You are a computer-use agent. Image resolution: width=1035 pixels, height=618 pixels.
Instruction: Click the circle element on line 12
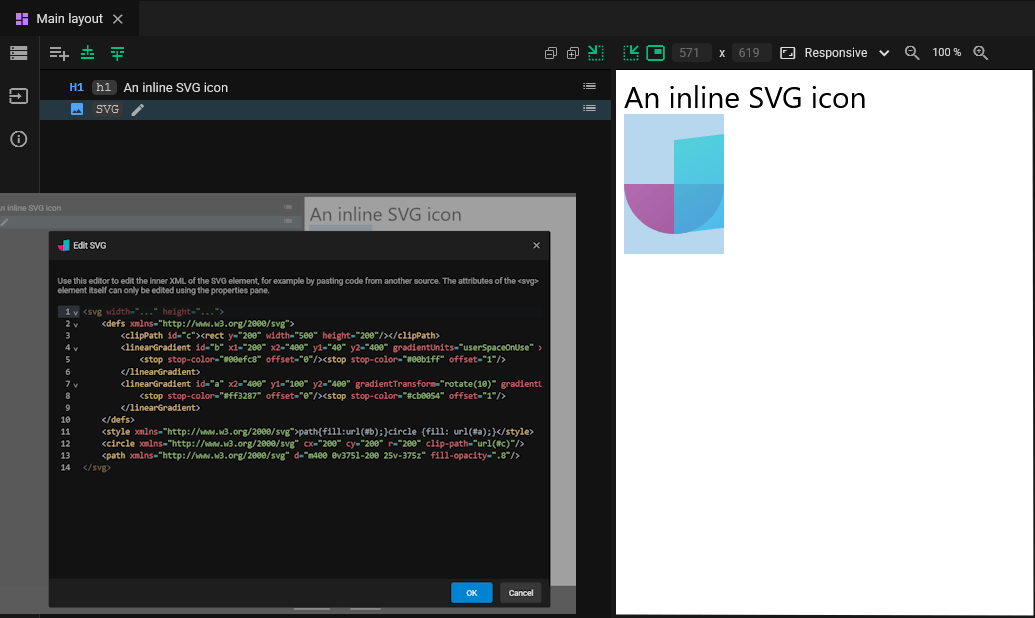(313, 444)
